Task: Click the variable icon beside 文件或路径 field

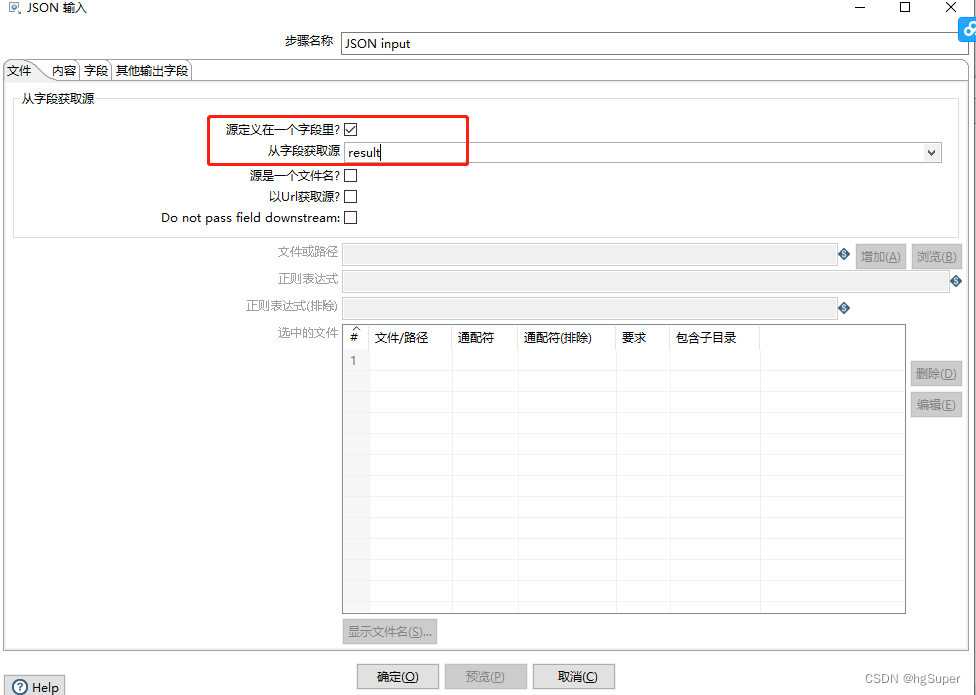Action: click(843, 255)
